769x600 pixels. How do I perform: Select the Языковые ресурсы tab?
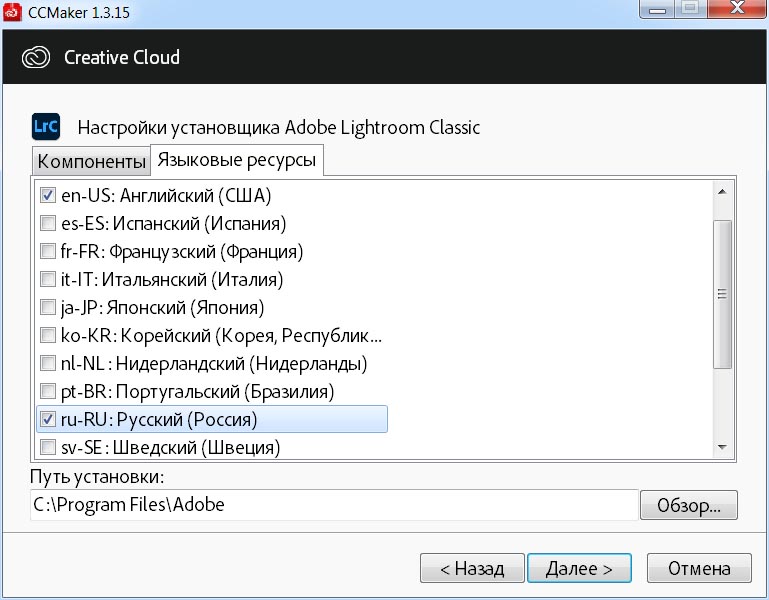tap(236, 160)
